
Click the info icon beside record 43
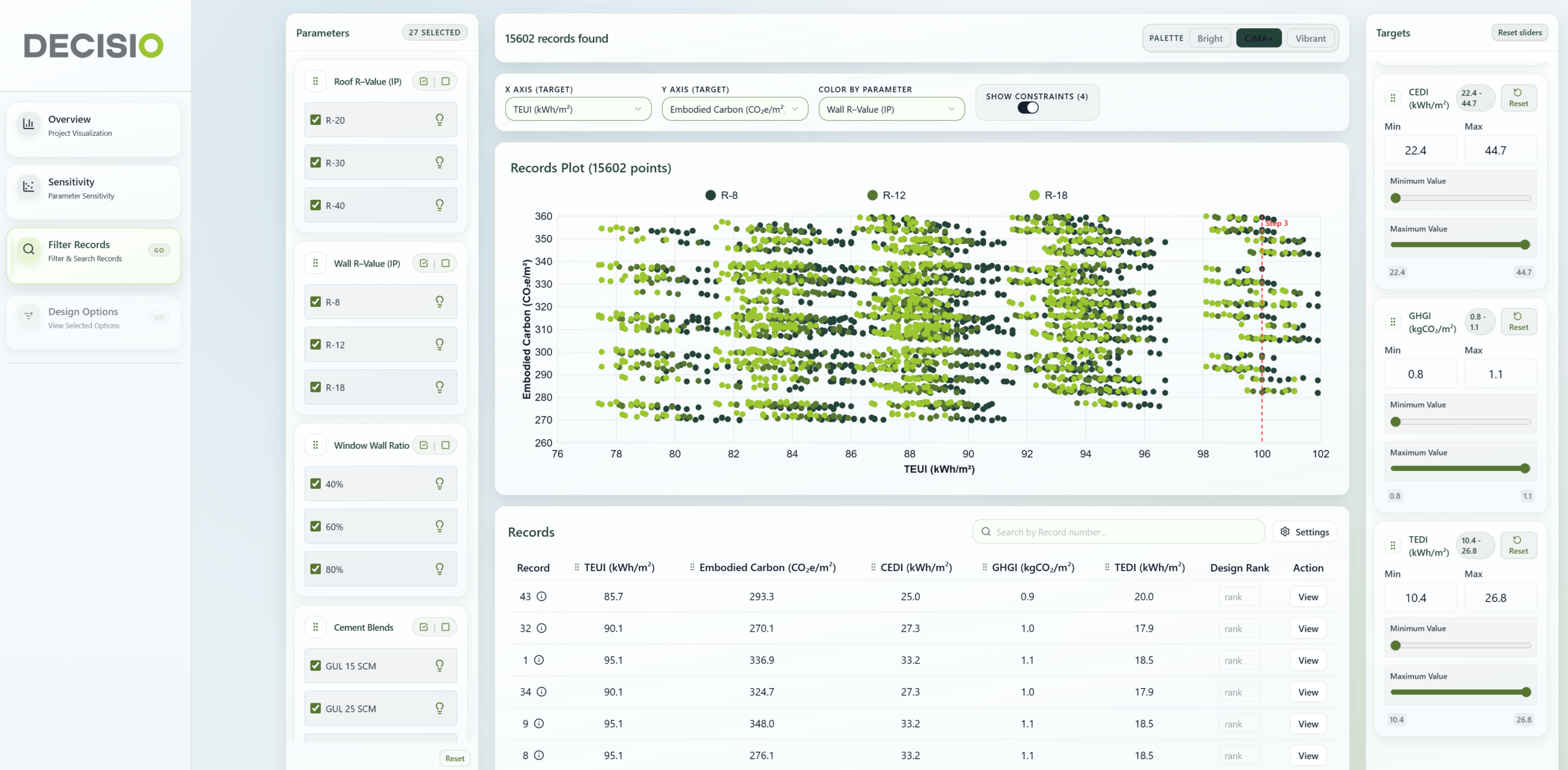click(x=541, y=596)
